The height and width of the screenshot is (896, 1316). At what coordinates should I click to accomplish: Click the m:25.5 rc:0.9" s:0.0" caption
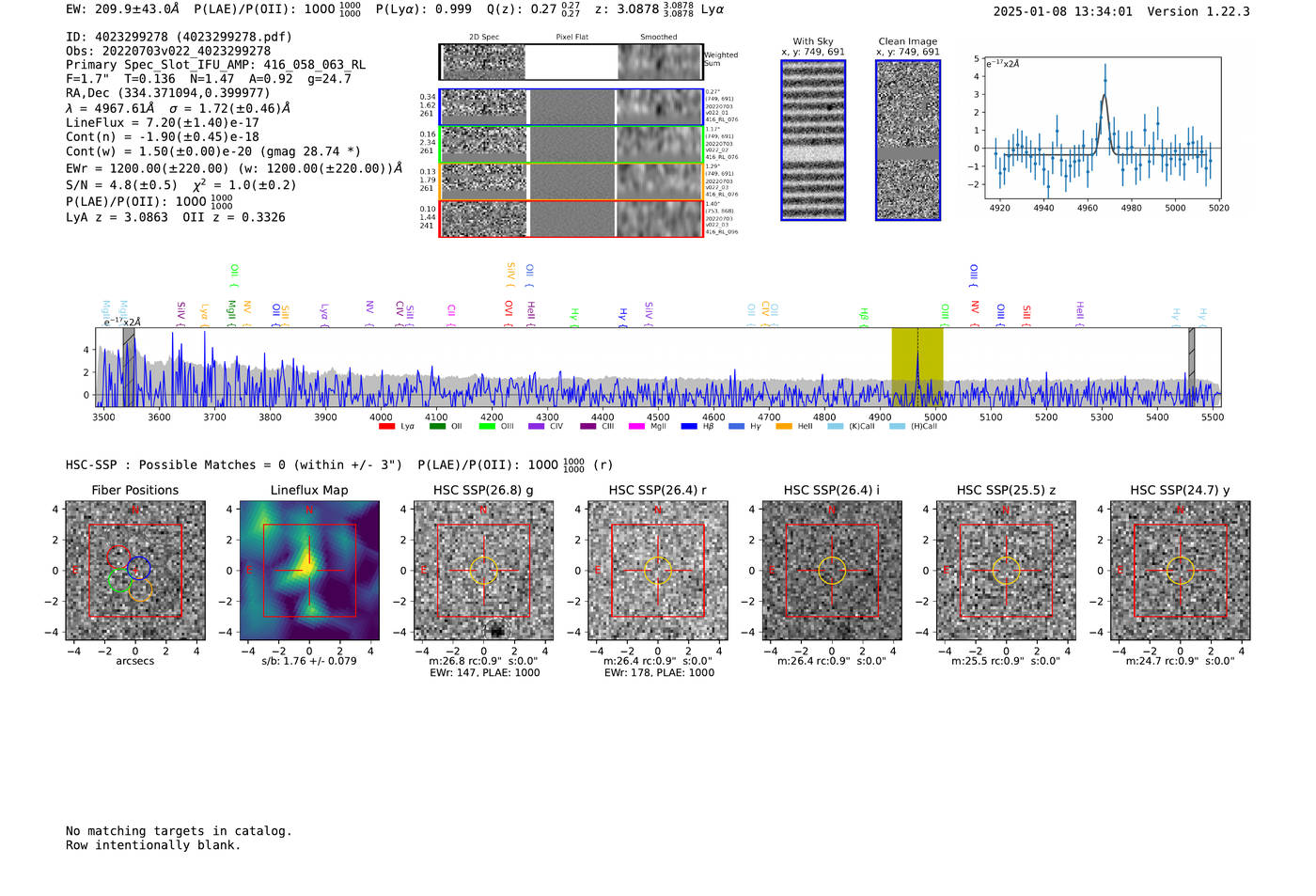(1006, 661)
